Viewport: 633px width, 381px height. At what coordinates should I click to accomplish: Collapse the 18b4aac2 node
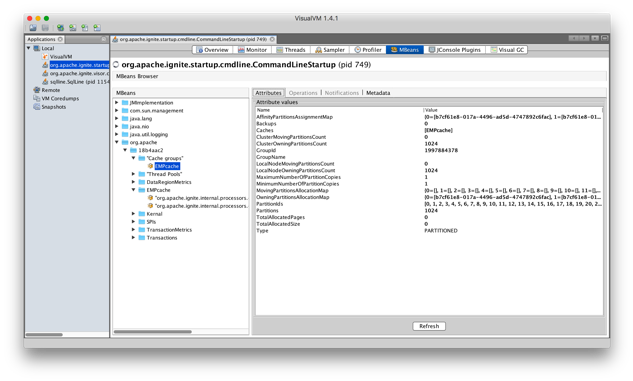(x=125, y=150)
